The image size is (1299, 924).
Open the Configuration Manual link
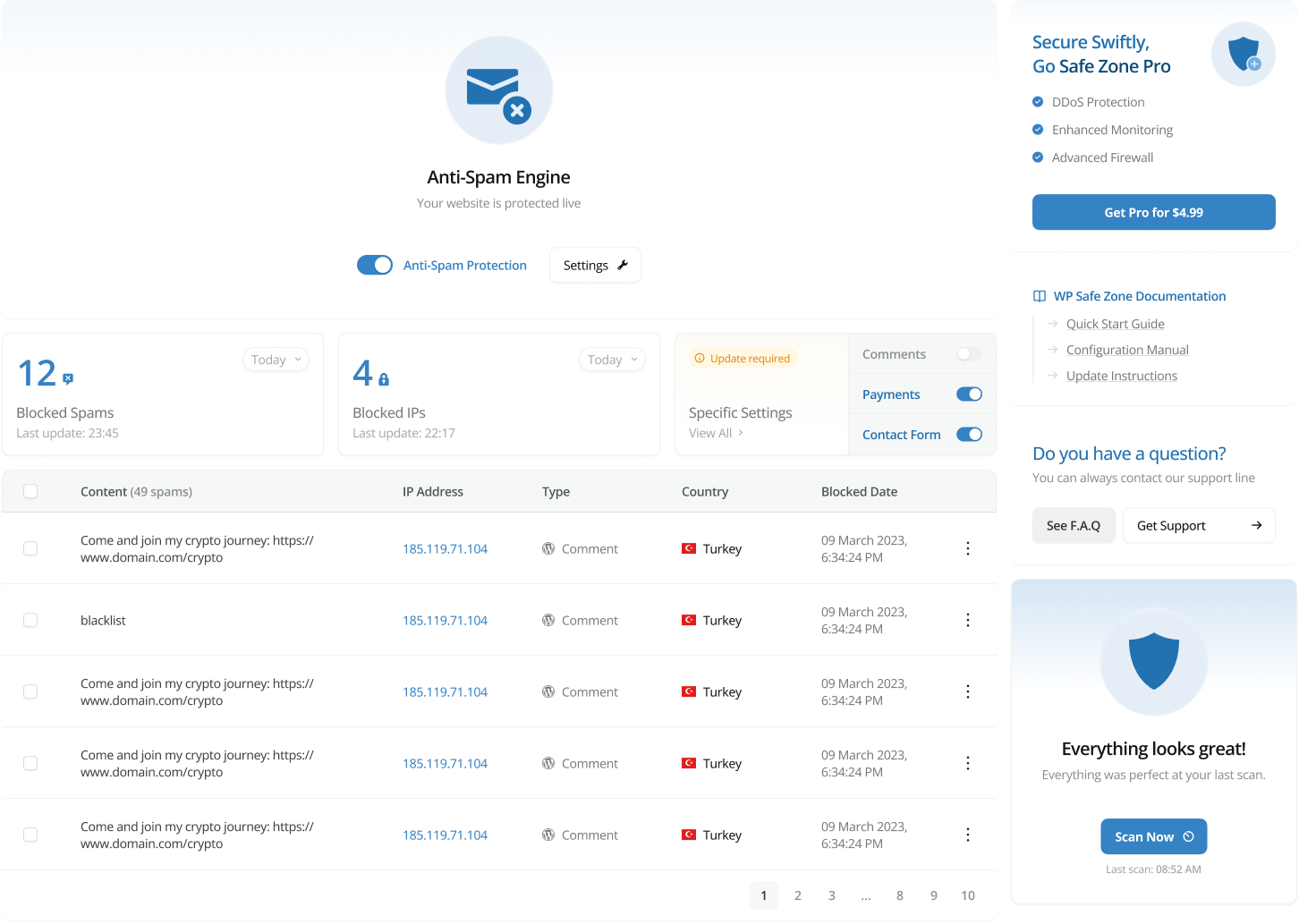click(1127, 350)
